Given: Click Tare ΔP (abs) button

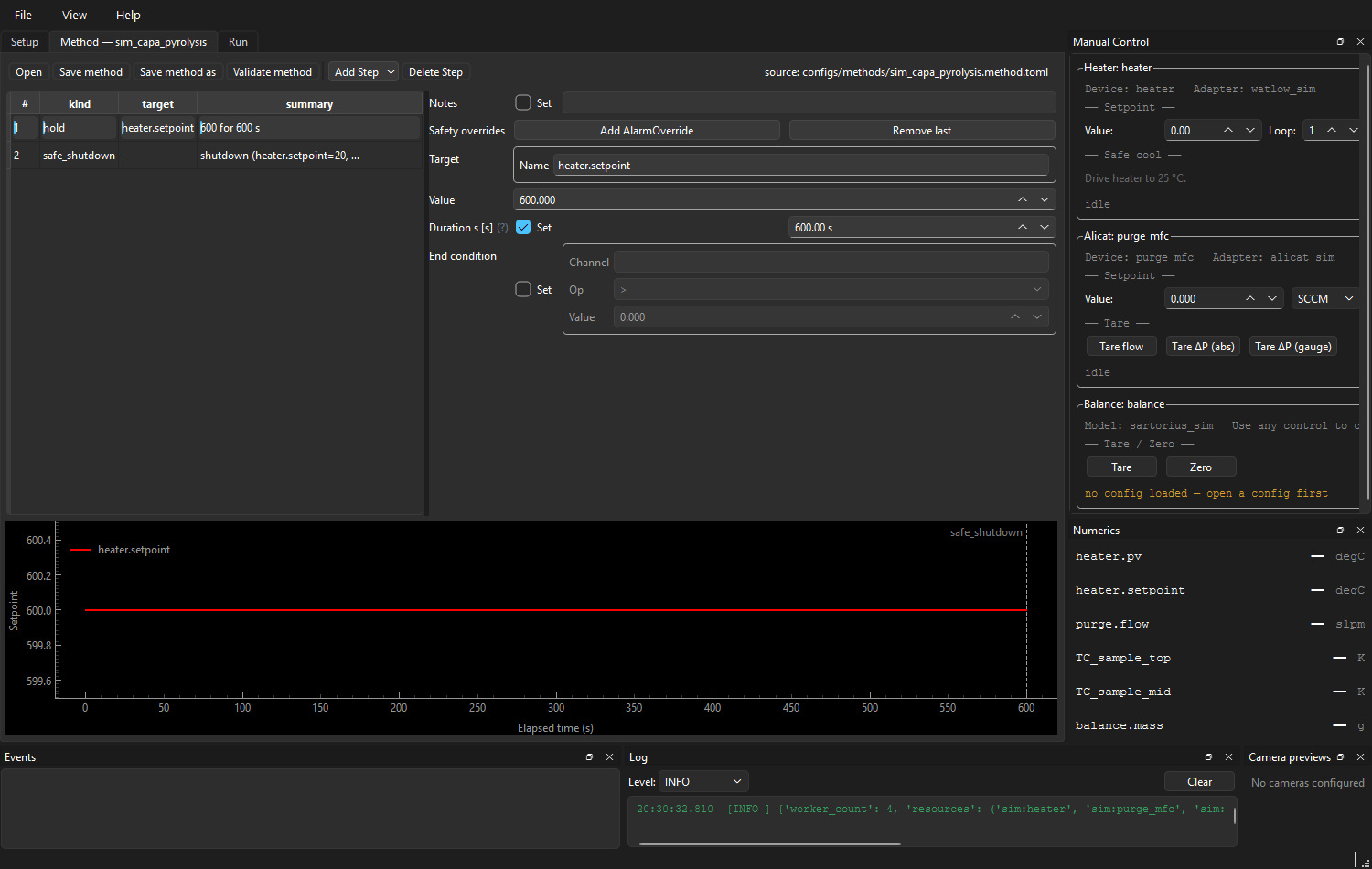Looking at the screenshot, I should pos(1203,347).
